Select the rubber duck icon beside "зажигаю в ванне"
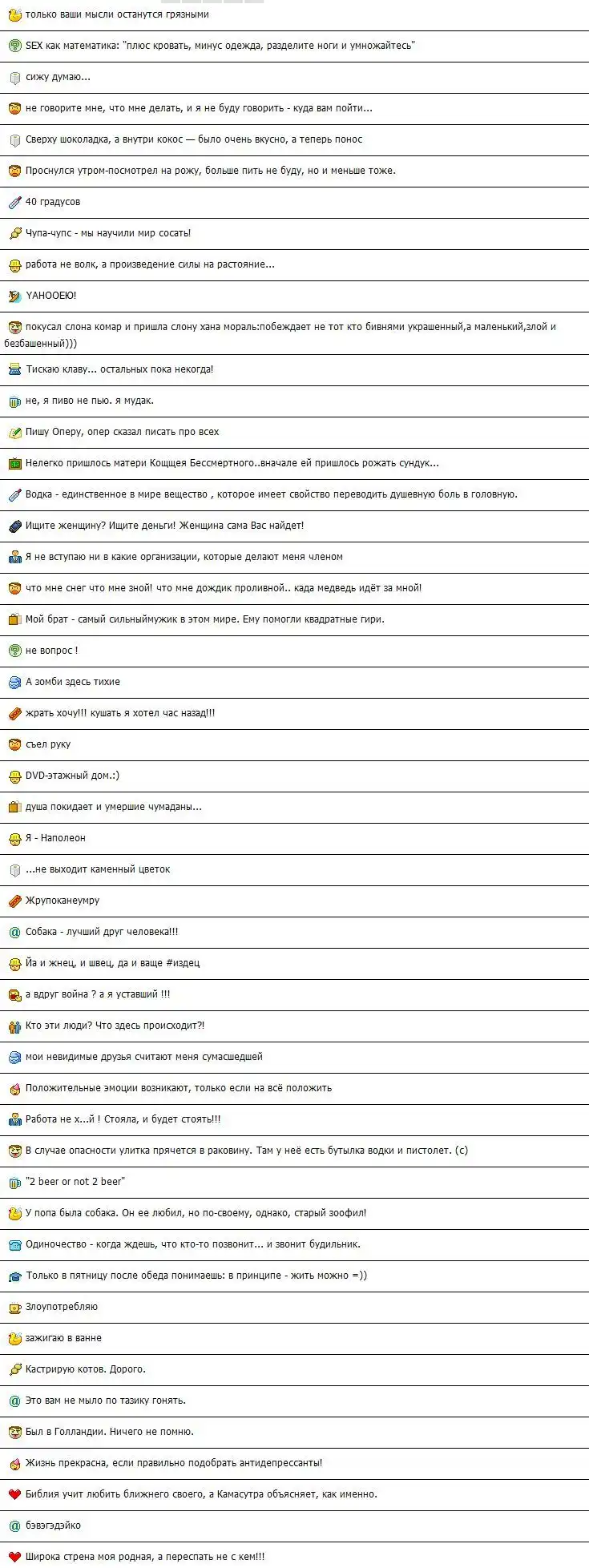Image resolution: width=589 pixels, height=1568 pixels. pyautogui.click(x=14, y=1338)
